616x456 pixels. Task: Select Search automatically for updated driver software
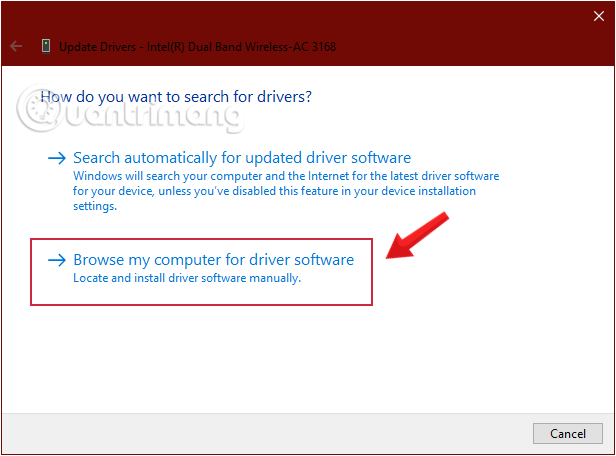tap(242, 158)
